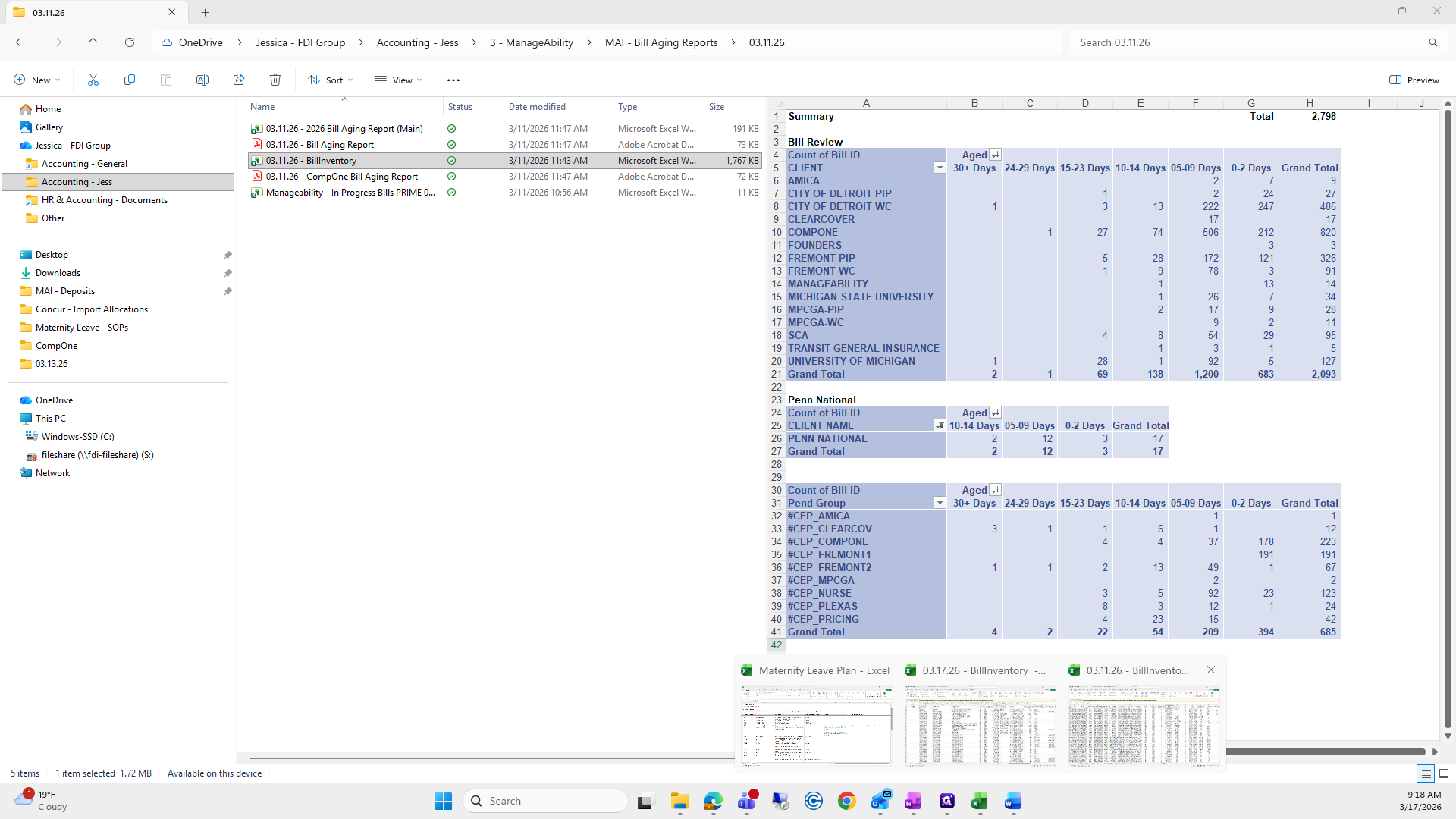Click the Delete trash icon
1456x819 pixels.
tap(275, 80)
